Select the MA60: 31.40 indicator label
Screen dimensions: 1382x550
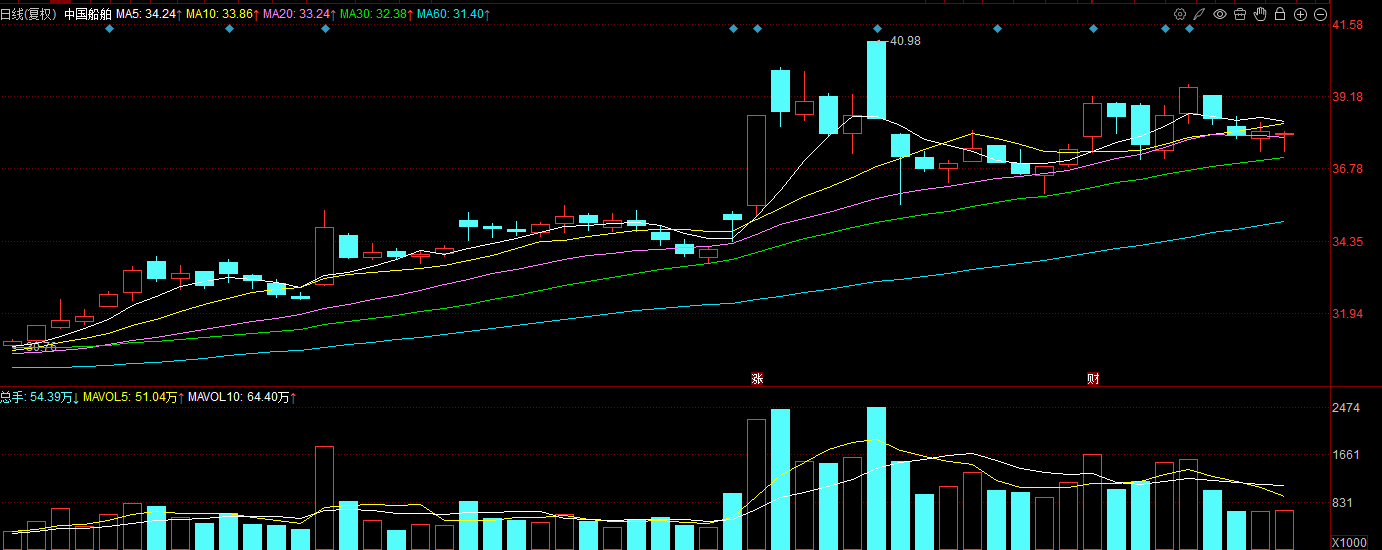pyautogui.click(x=453, y=15)
